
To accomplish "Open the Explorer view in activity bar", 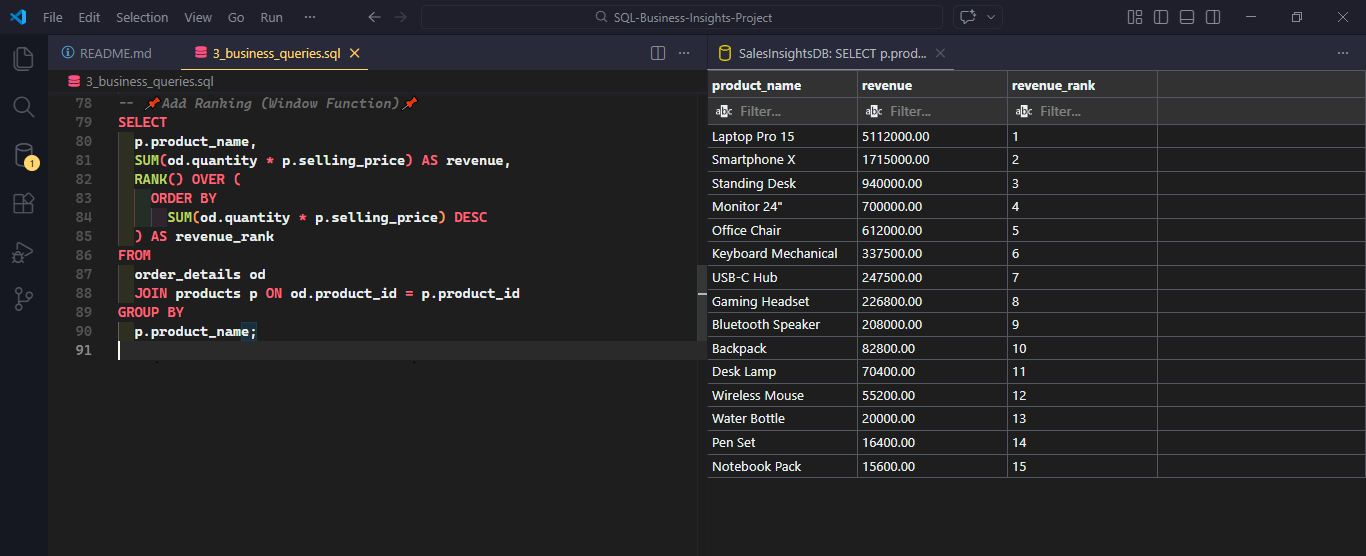I will pos(23,59).
